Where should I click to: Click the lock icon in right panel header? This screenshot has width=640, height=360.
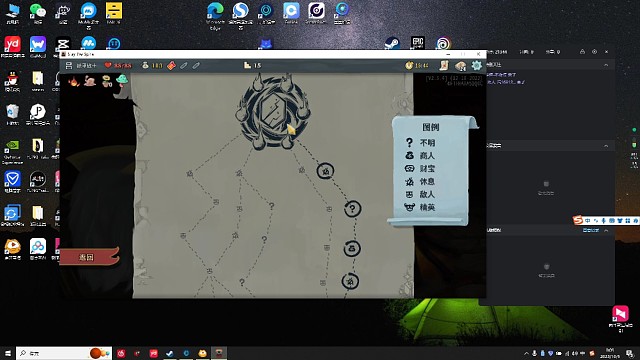(582, 52)
